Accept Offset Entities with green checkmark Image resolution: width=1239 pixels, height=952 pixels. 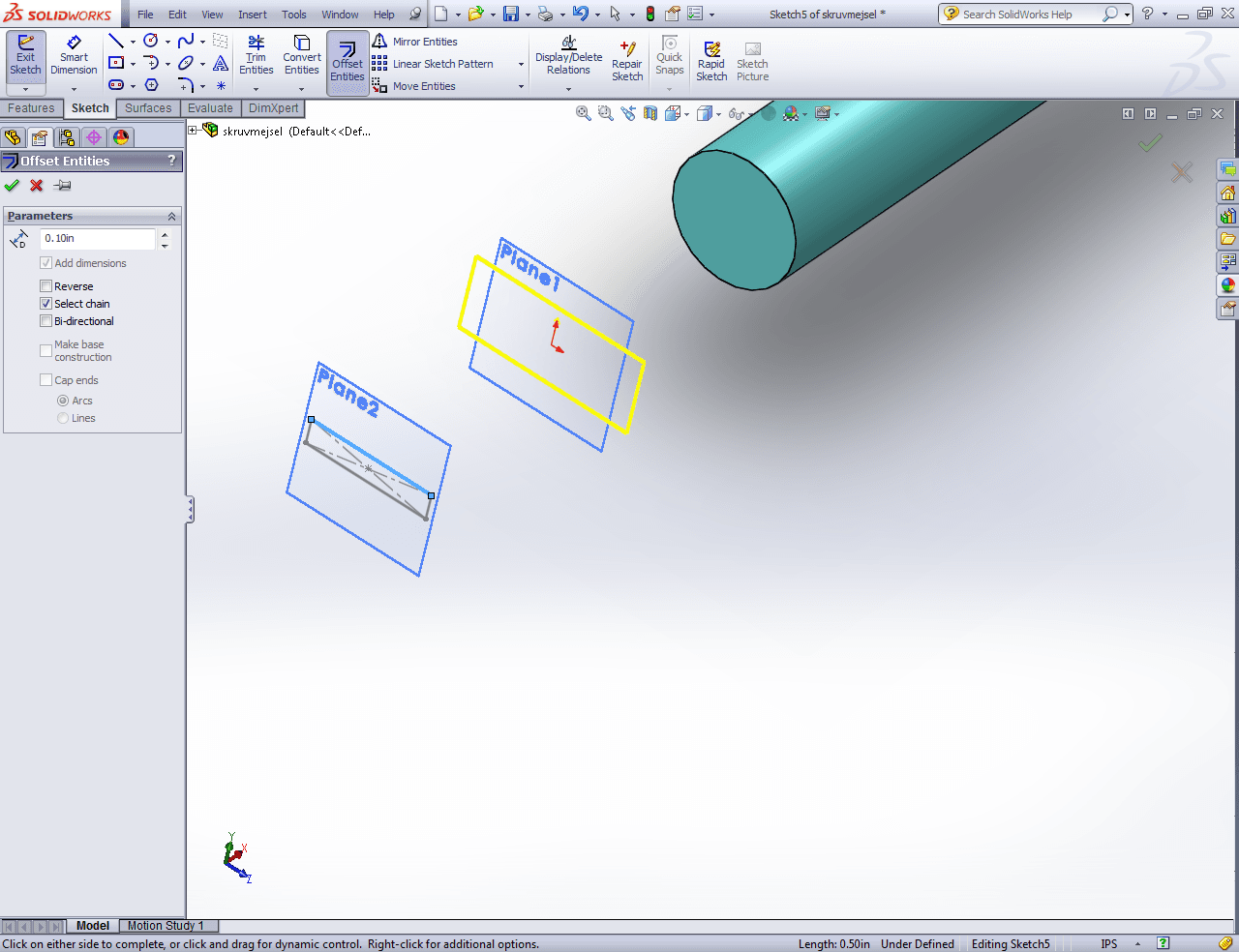pos(12,185)
